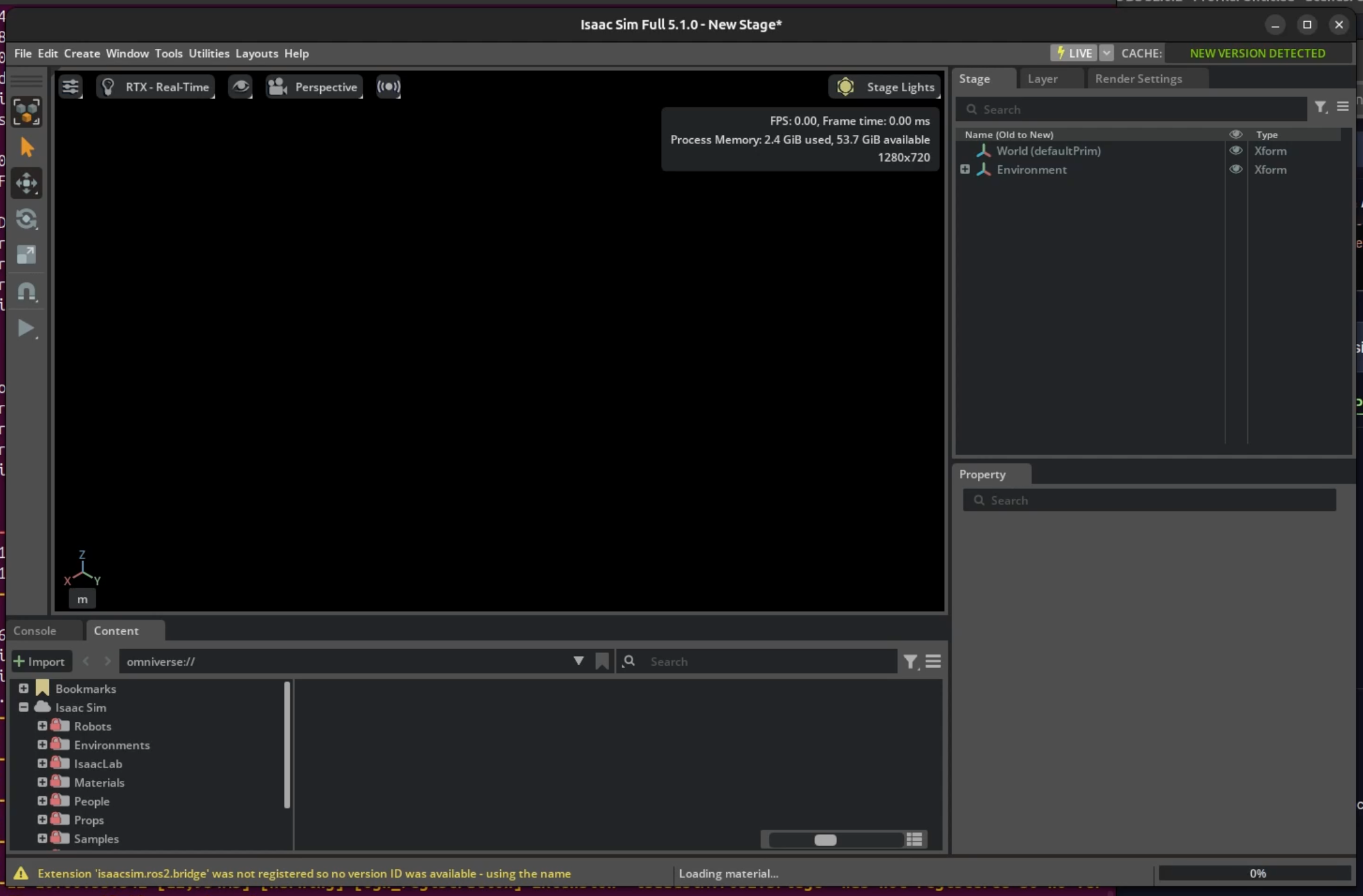The width and height of the screenshot is (1363, 896).
Task: Toggle visibility of the Environment Xform
Action: (1236, 169)
